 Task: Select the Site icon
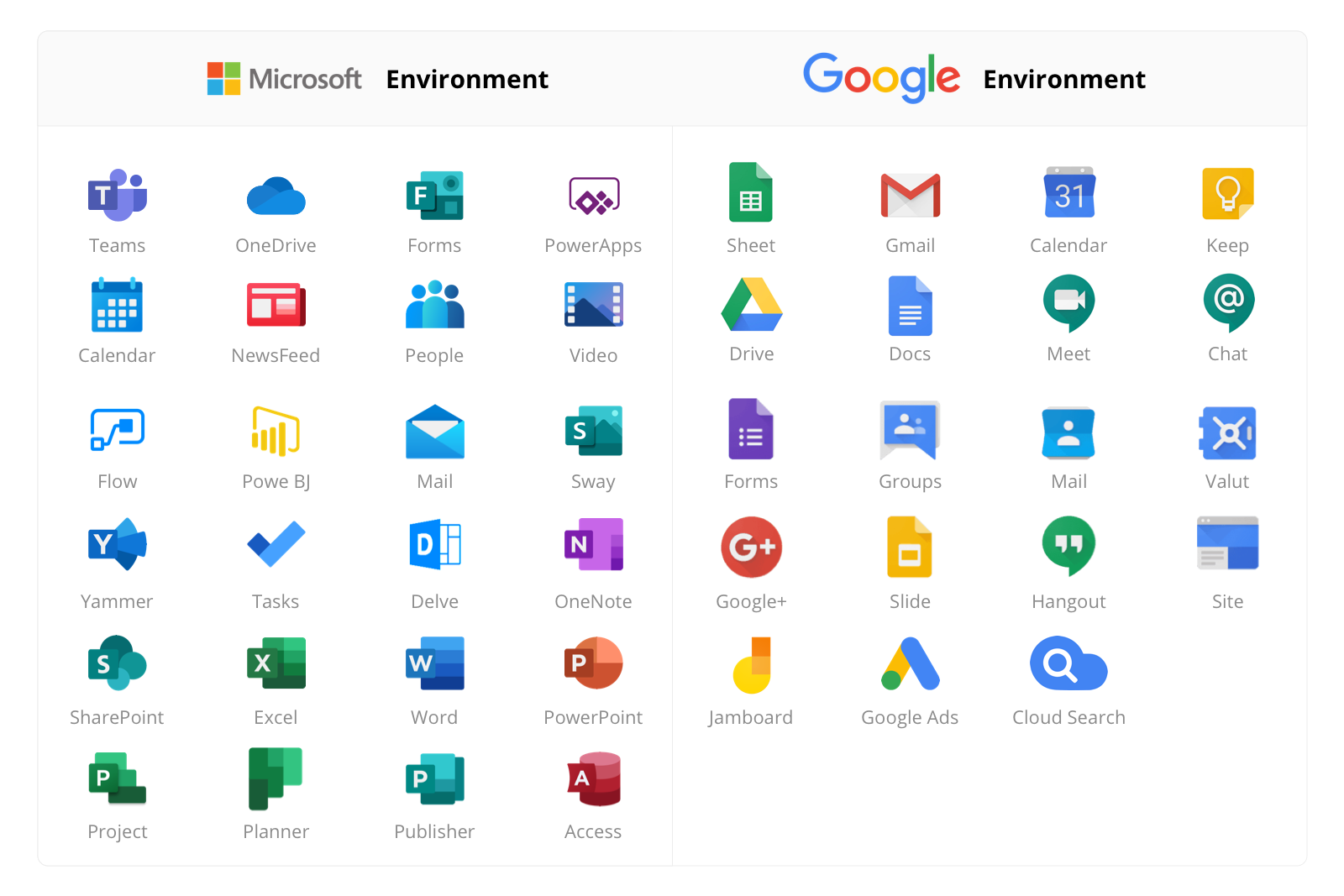[x=1228, y=543]
